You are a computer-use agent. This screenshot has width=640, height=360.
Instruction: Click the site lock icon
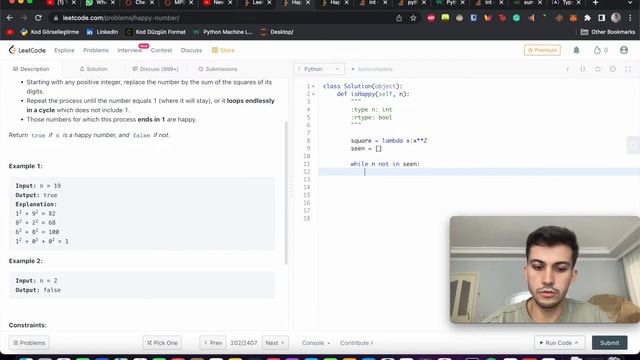(x=56, y=18)
